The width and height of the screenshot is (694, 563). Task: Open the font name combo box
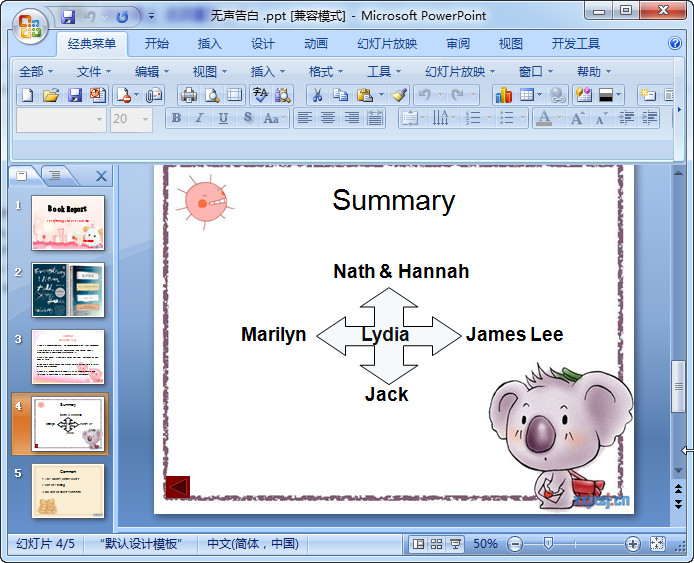tap(62, 119)
